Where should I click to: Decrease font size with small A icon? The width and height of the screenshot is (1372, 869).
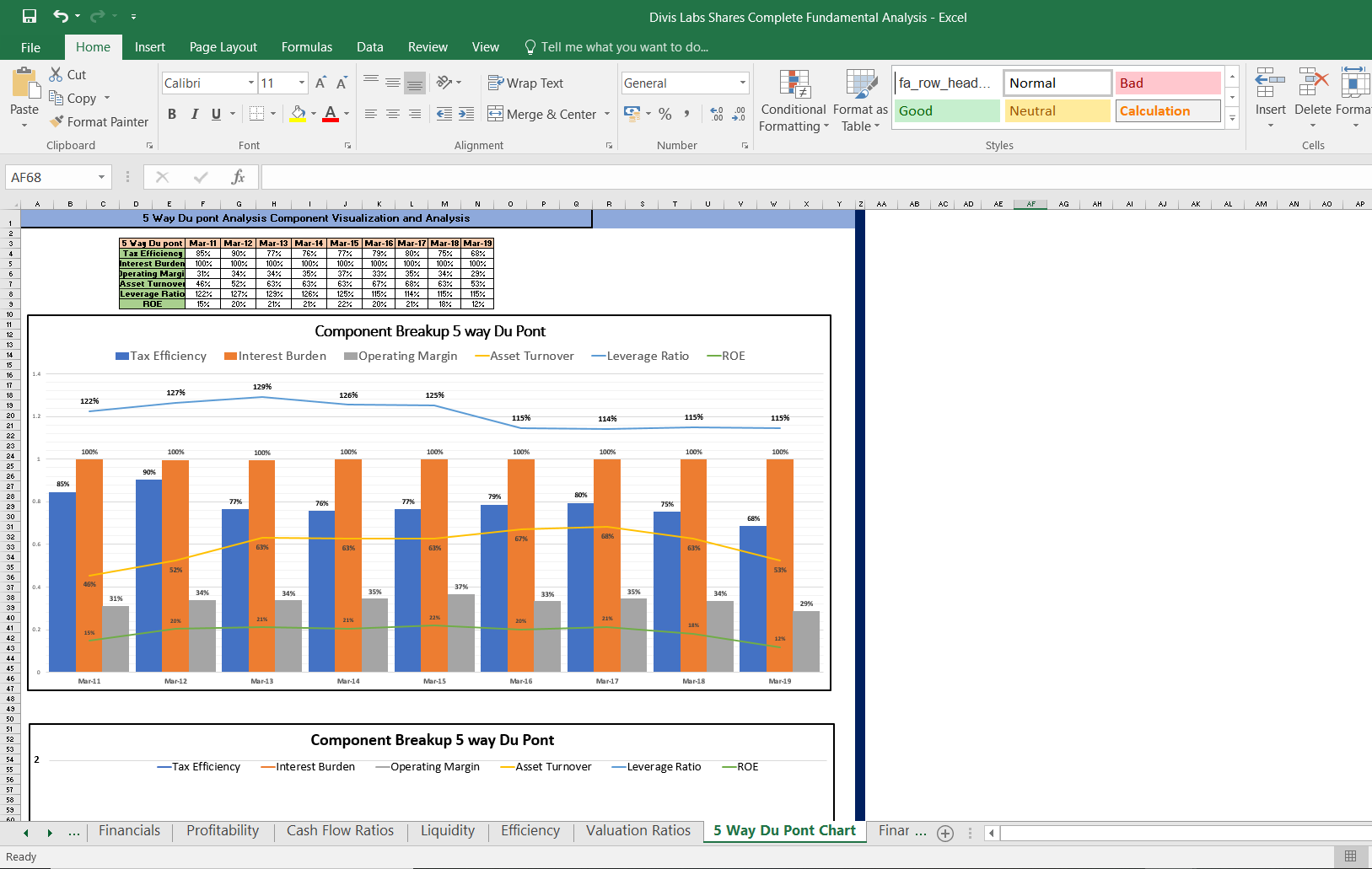(x=342, y=83)
